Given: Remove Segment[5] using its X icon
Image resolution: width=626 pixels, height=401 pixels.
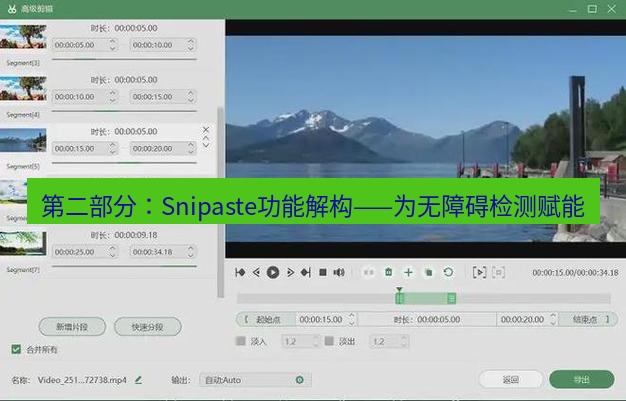Looking at the screenshot, I should (206, 129).
